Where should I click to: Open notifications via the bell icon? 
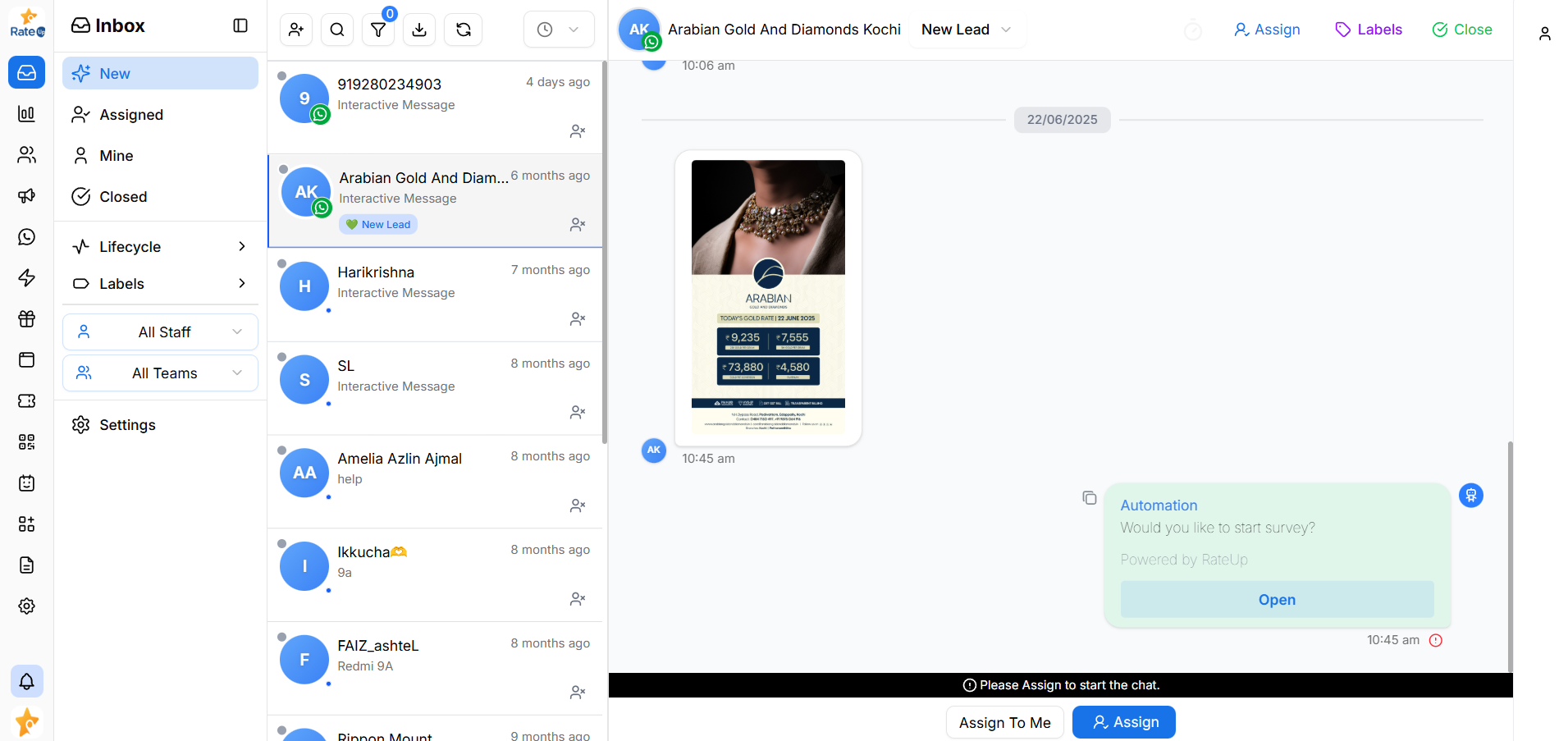click(26, 681)
